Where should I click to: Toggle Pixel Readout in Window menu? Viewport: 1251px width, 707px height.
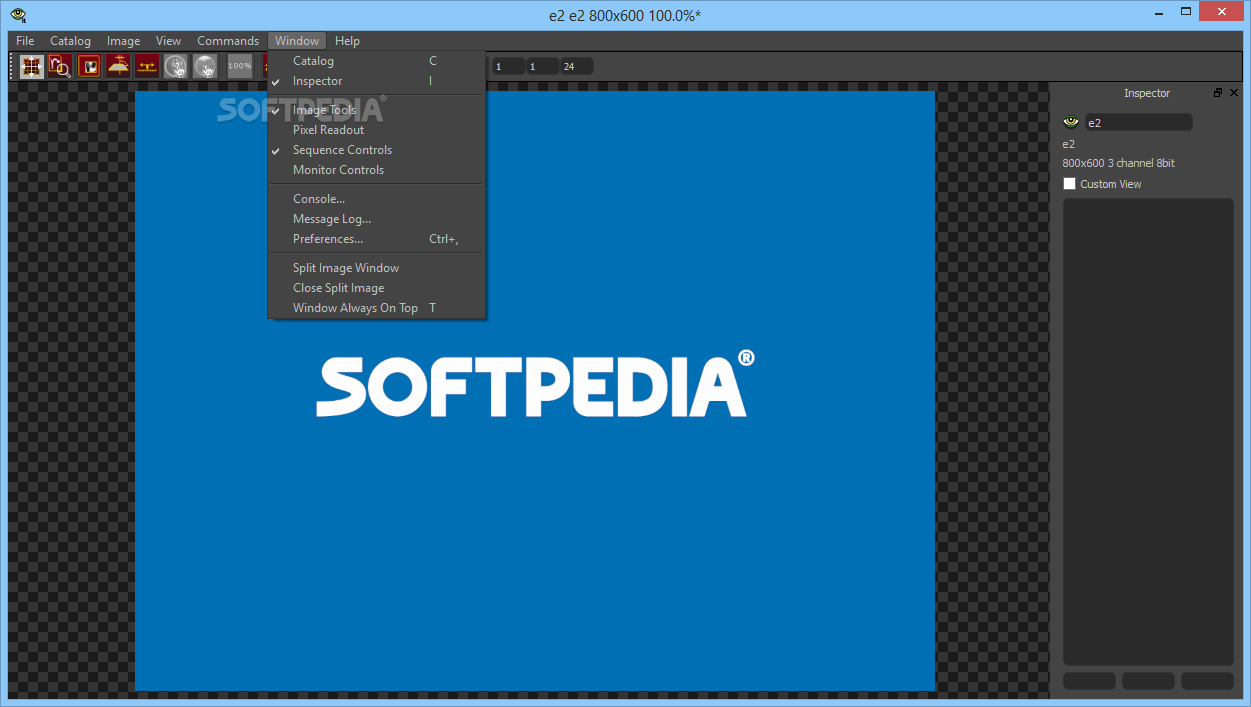tap(376, 130)
